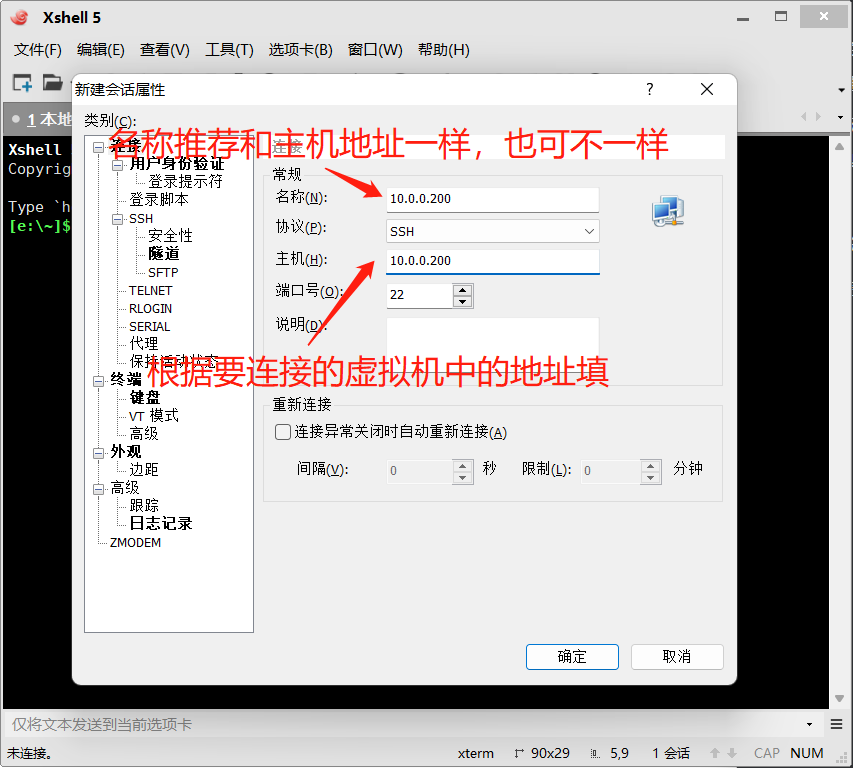Decrease 限制 limit with down spinner
Viewport: 853px width, 768px height.
(x=651, y=478)
